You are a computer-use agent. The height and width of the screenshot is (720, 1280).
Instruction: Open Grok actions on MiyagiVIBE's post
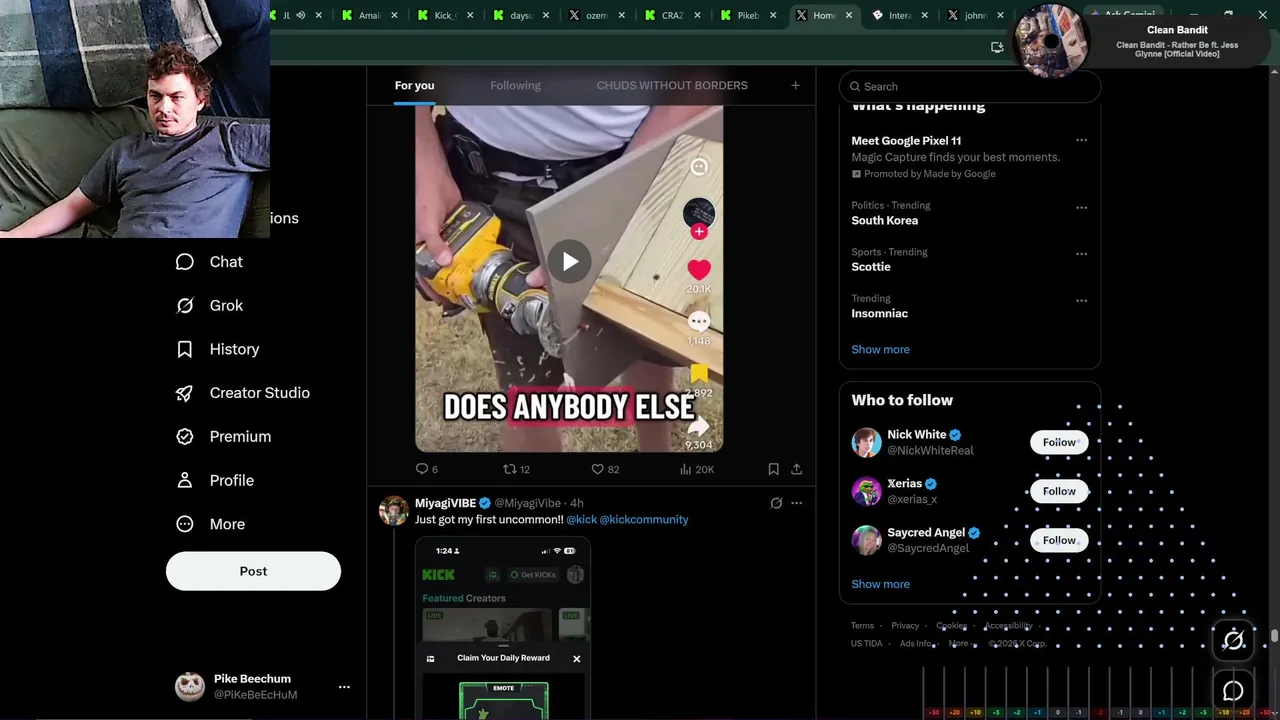pyautogui.click(x=776, y=503)
